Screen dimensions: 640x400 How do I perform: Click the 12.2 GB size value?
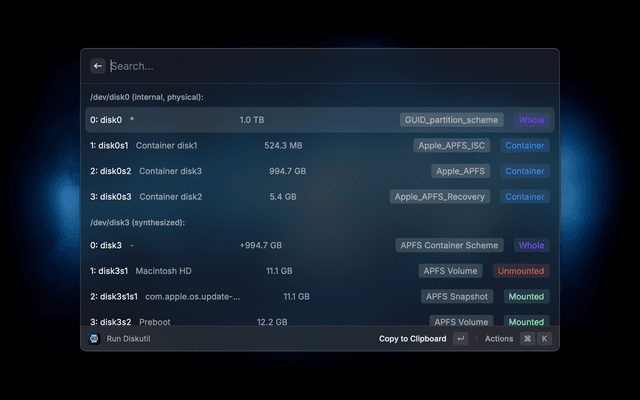tap(272, 322)
